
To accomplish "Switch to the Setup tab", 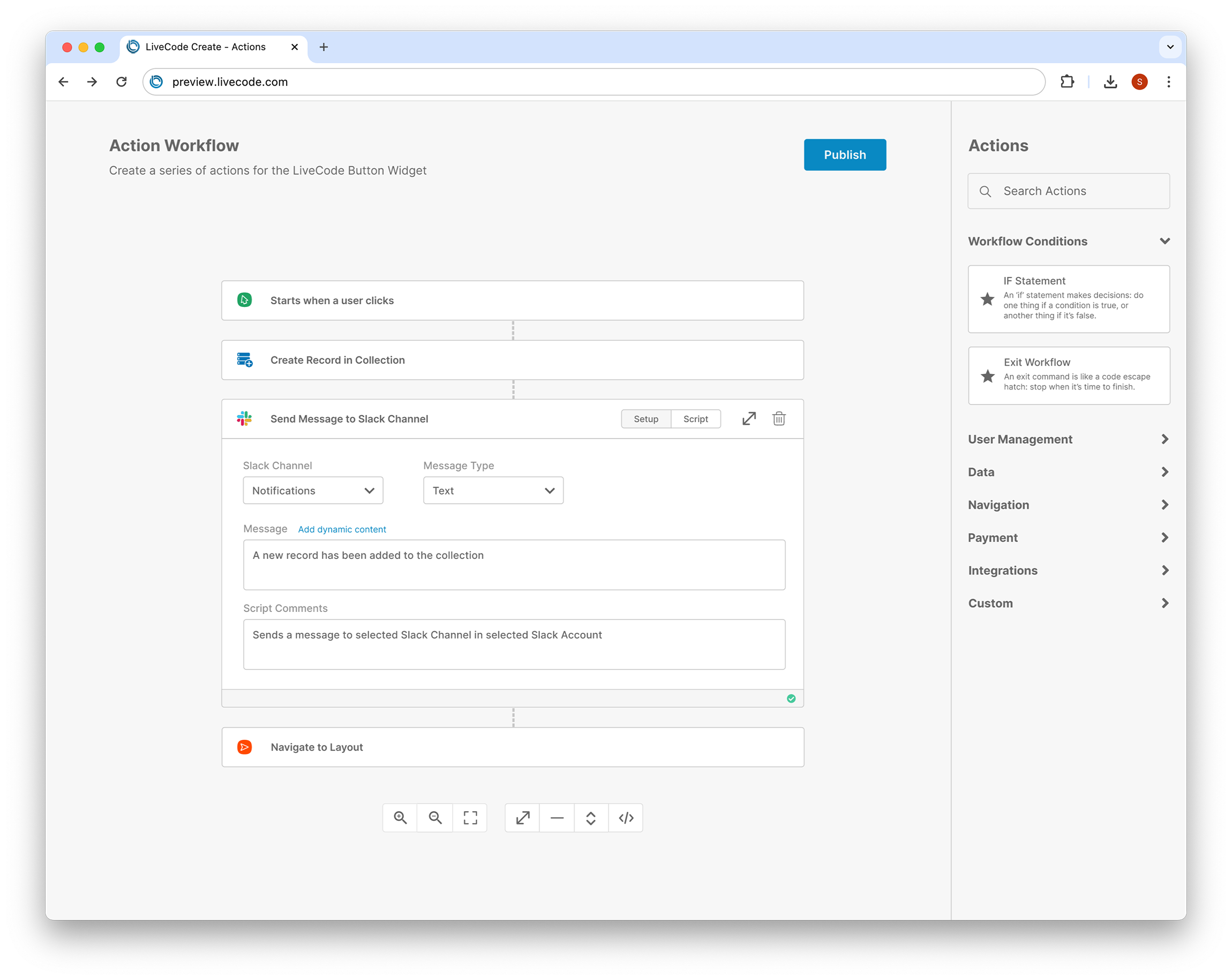I will point(645,419).
